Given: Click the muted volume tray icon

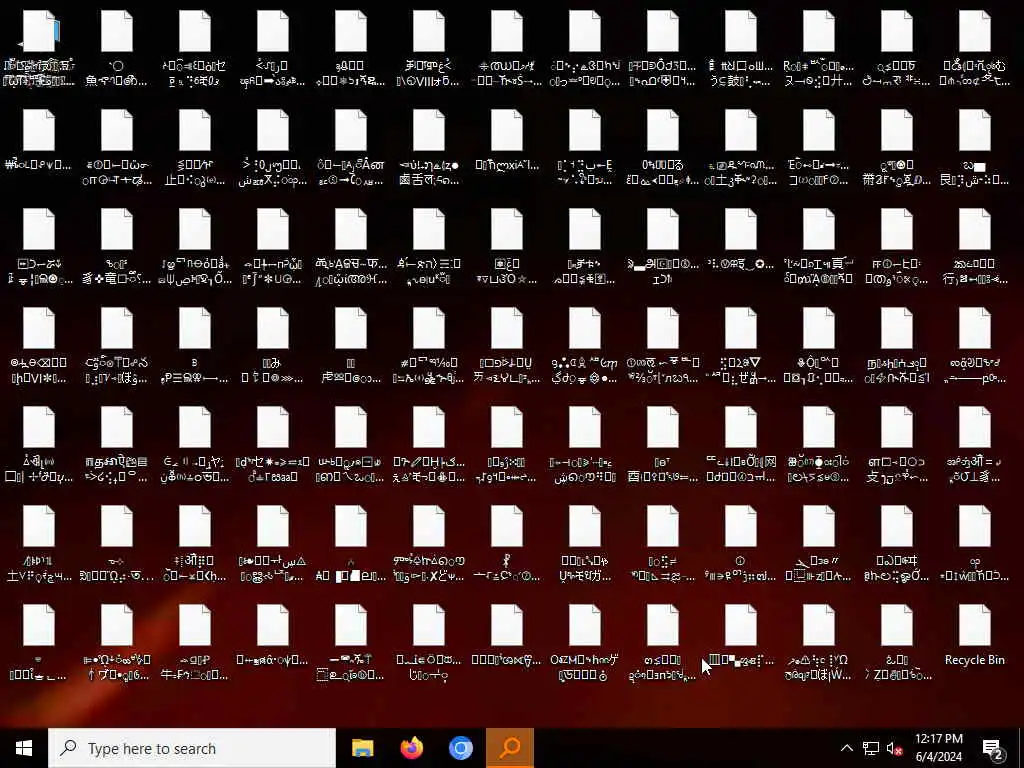Looking at the screenshot, I should coord(895,748).
